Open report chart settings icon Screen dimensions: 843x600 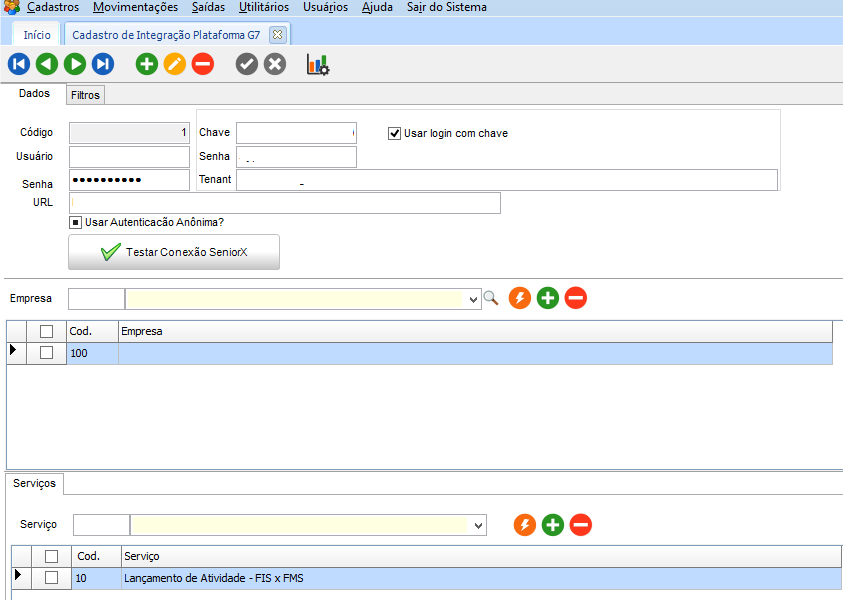click(x=318, y=65)
